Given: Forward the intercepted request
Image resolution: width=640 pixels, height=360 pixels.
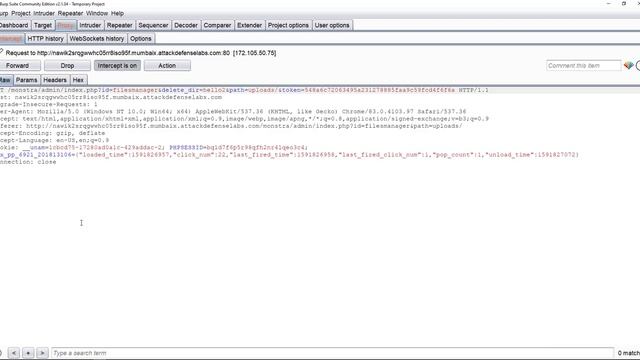Looking at the screenshot, I should [x=18, y=66].
